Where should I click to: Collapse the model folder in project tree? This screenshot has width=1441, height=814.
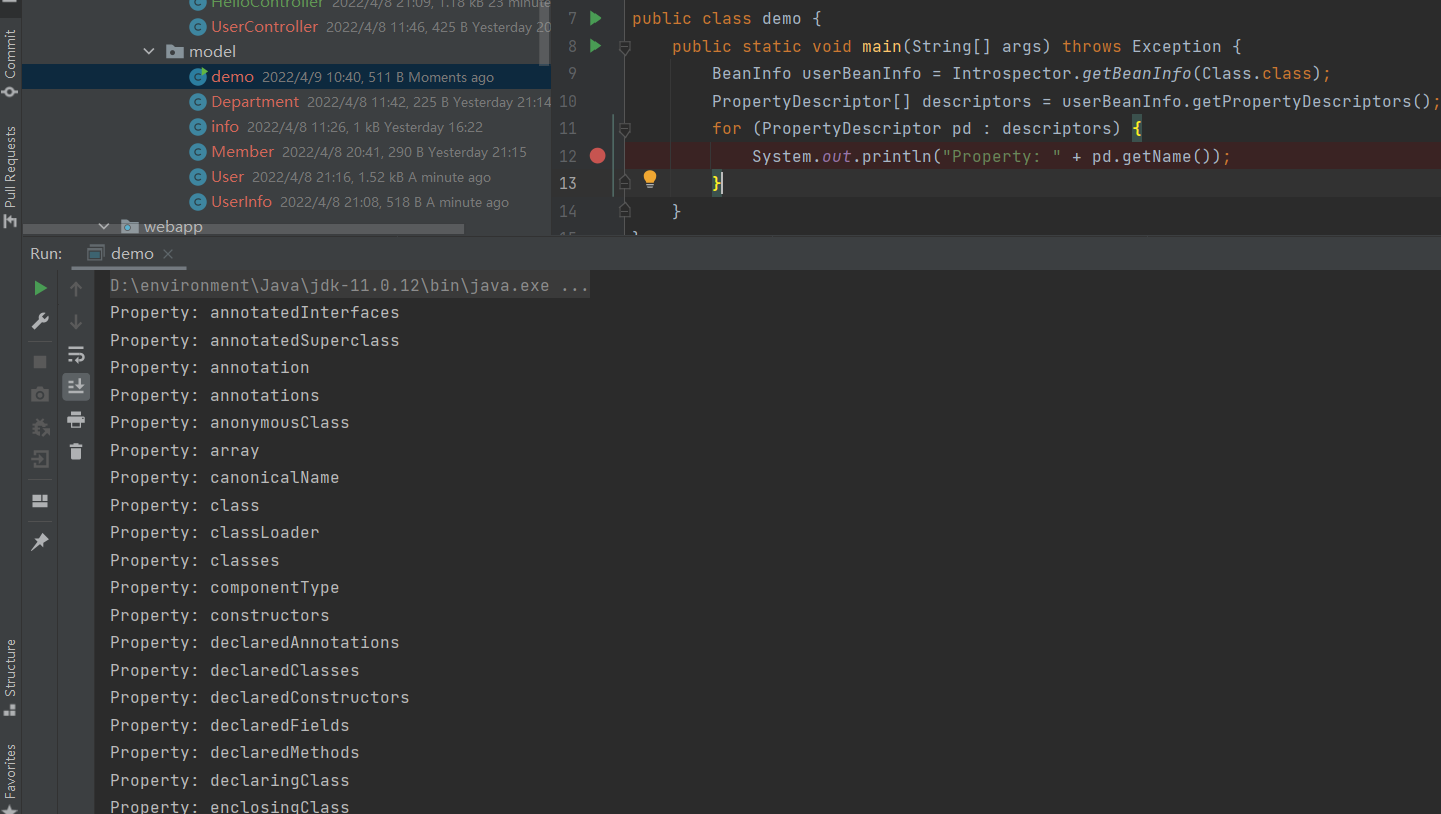pyautogui.click(x=149, y=52)
